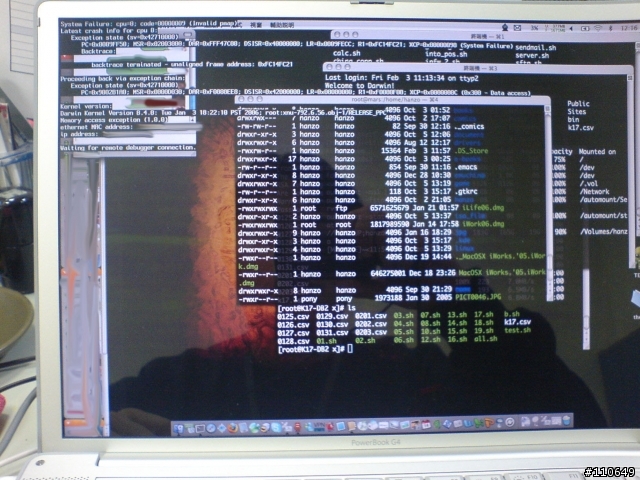Viewport: 640px width, 480px height.
Task: Click the .emacs file name
Action: pos(465,167)
